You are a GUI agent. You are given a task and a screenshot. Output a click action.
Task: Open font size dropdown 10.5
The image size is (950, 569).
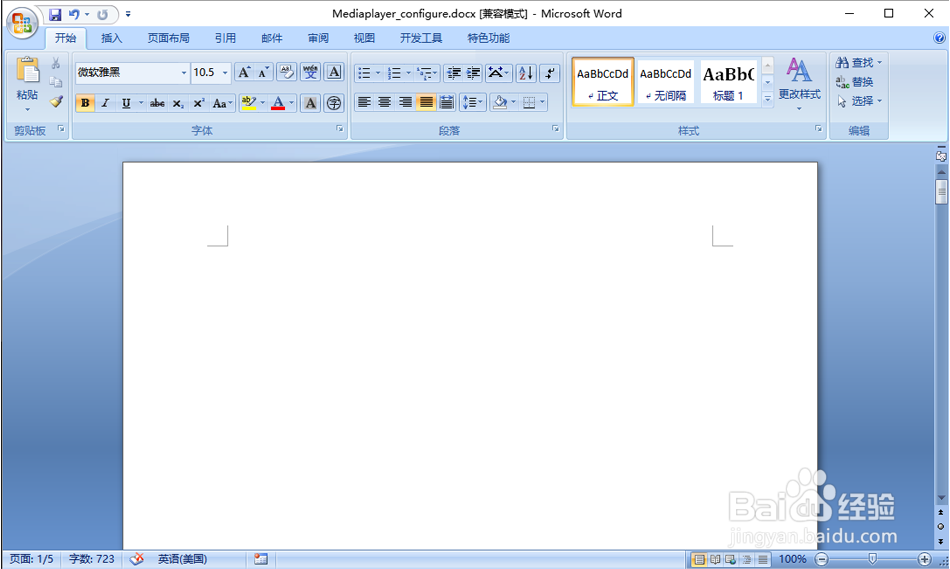click(x=225, y=73)
